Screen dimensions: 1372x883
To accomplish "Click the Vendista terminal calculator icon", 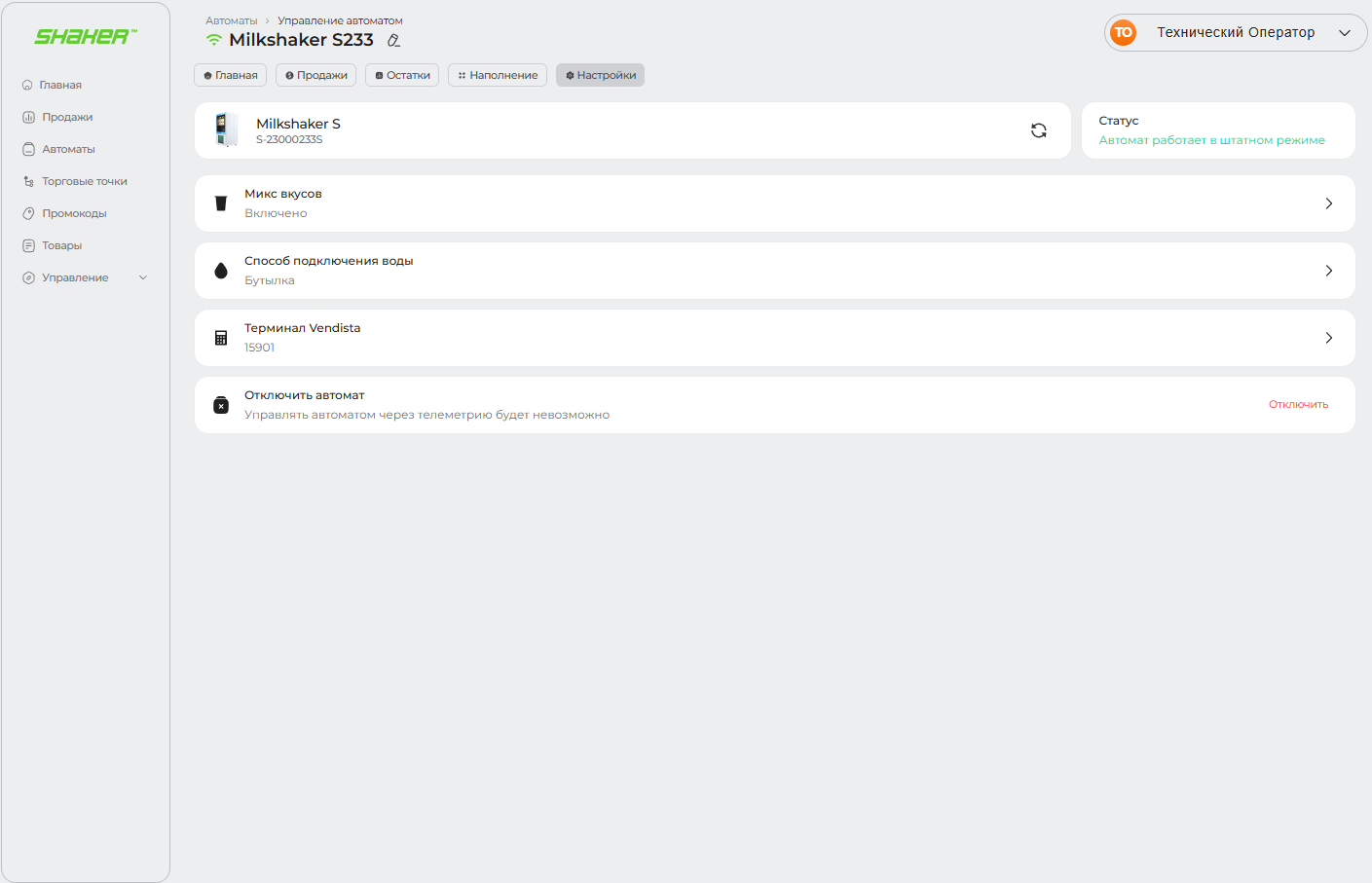I will pyautogui.click(x=221, y=338).
